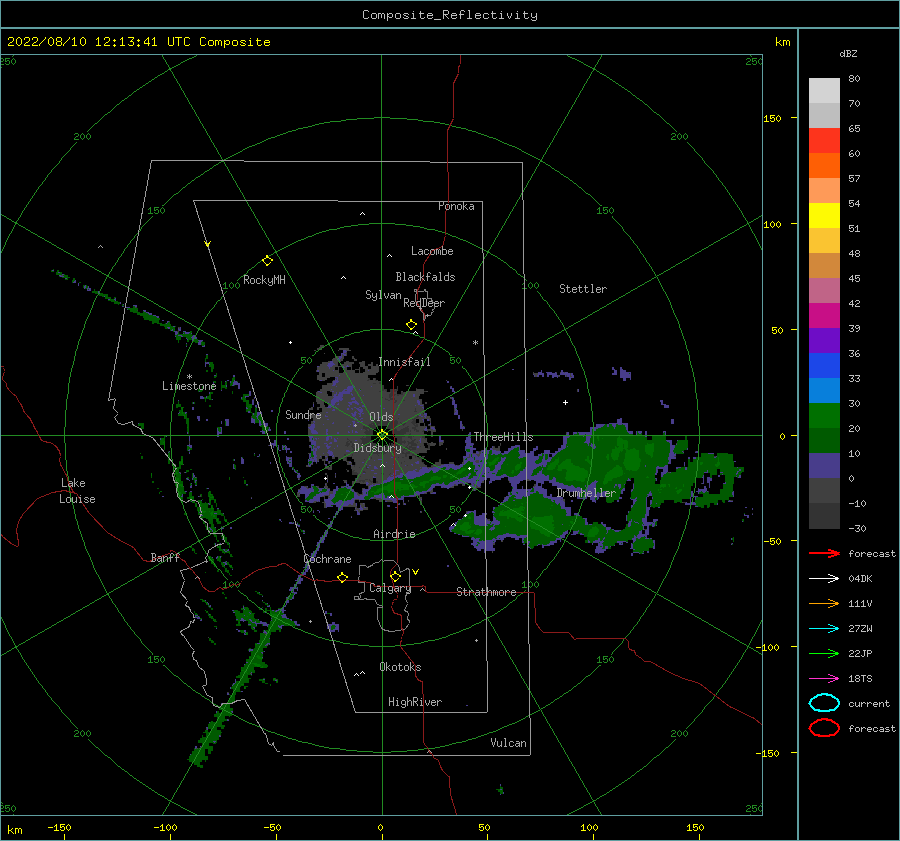Pick the royal blue swatch in dBZ scale
Image resolution: width=900 pixels, height=841 pixels.
point(824,366)
